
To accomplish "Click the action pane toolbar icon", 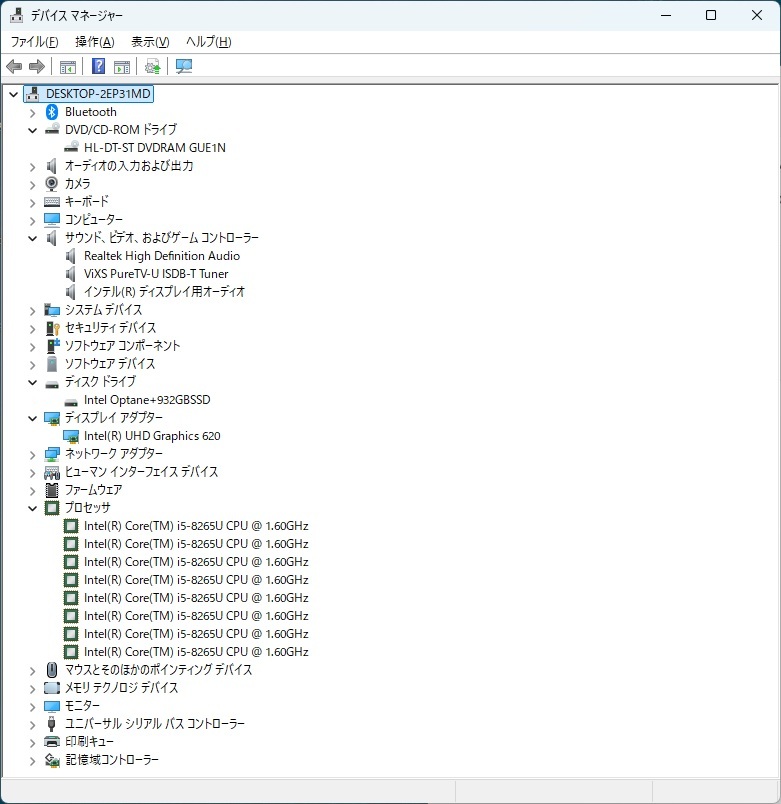I will pyautogui.click(x=122, y=67).
